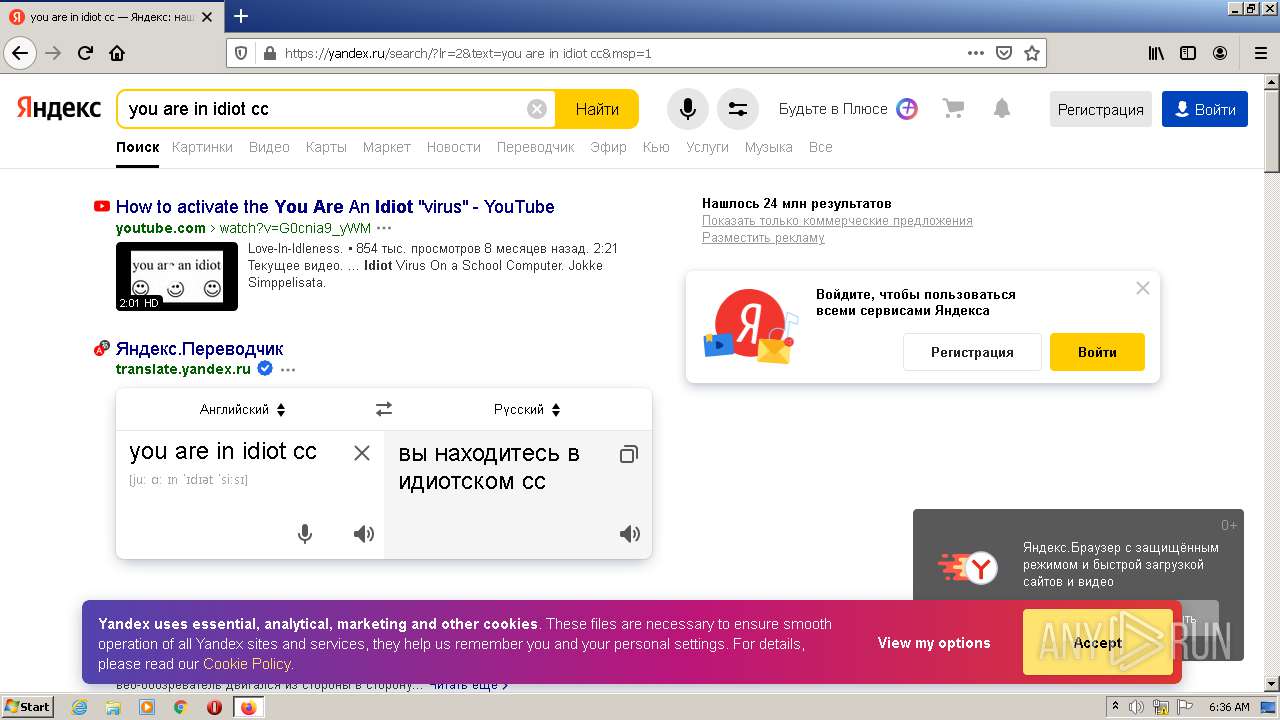Switch to the Карты tab
Viewport: 1280px width, 720px height.
pyautogui.click(x=326, y=147)
